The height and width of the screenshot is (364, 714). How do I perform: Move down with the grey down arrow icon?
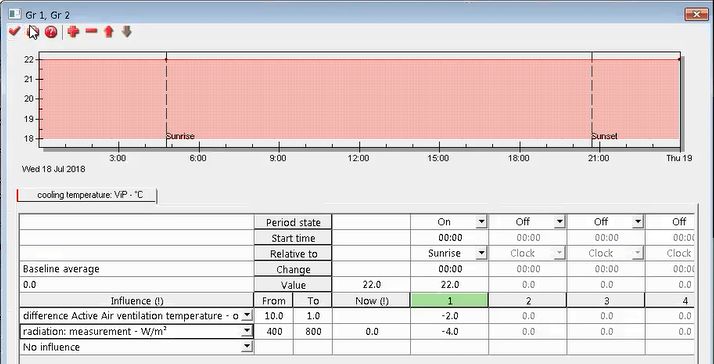[127, 31]
